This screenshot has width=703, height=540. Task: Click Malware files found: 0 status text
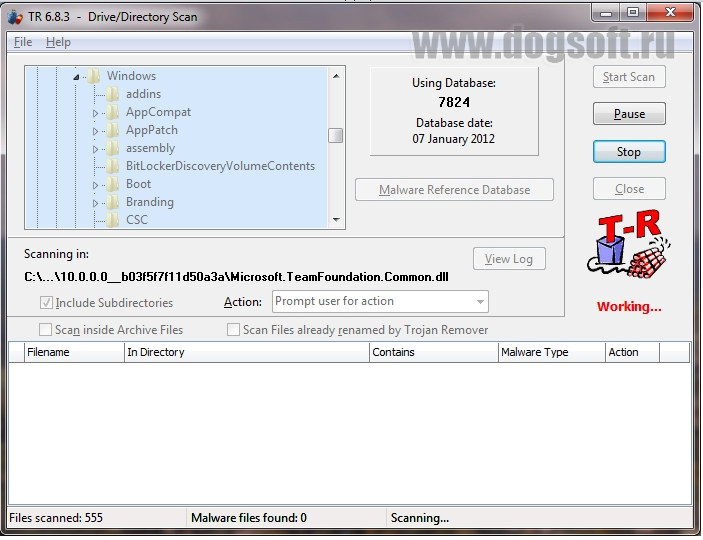coord(249,518)
